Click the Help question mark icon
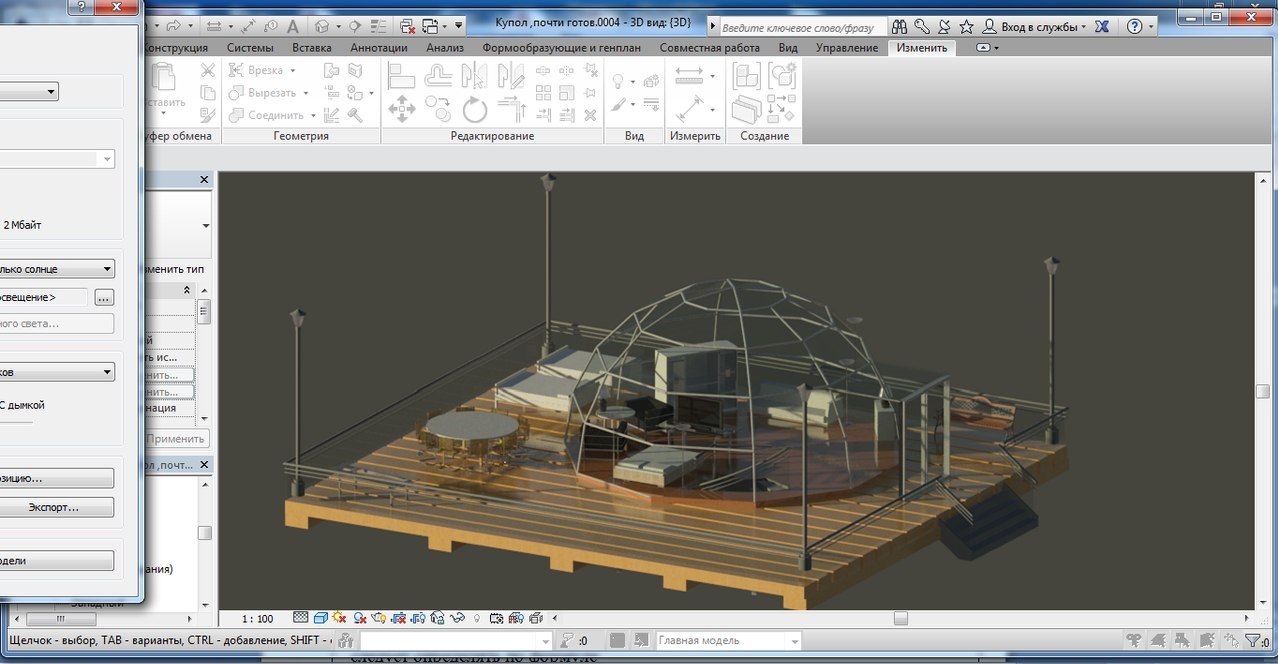The width and height of the screenshot is (1278, 664). [1134, 26]
